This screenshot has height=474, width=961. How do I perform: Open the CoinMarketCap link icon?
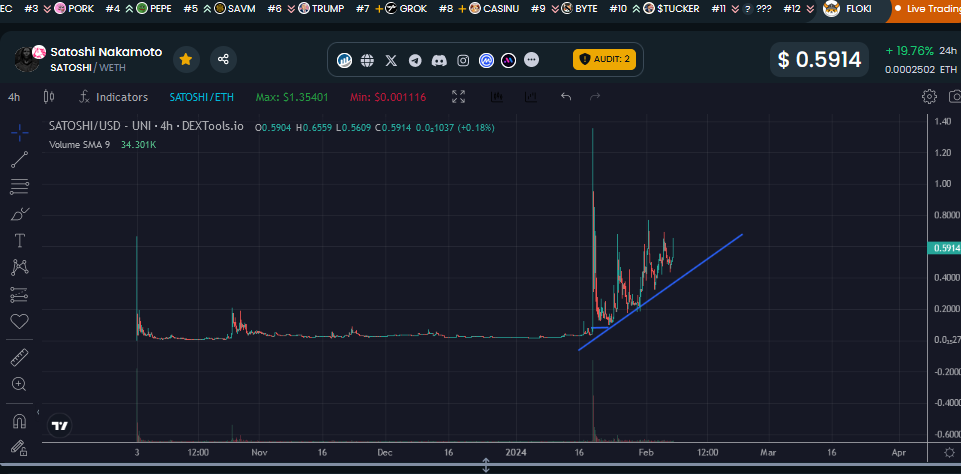pyautogui.click(x=487, y=60)
